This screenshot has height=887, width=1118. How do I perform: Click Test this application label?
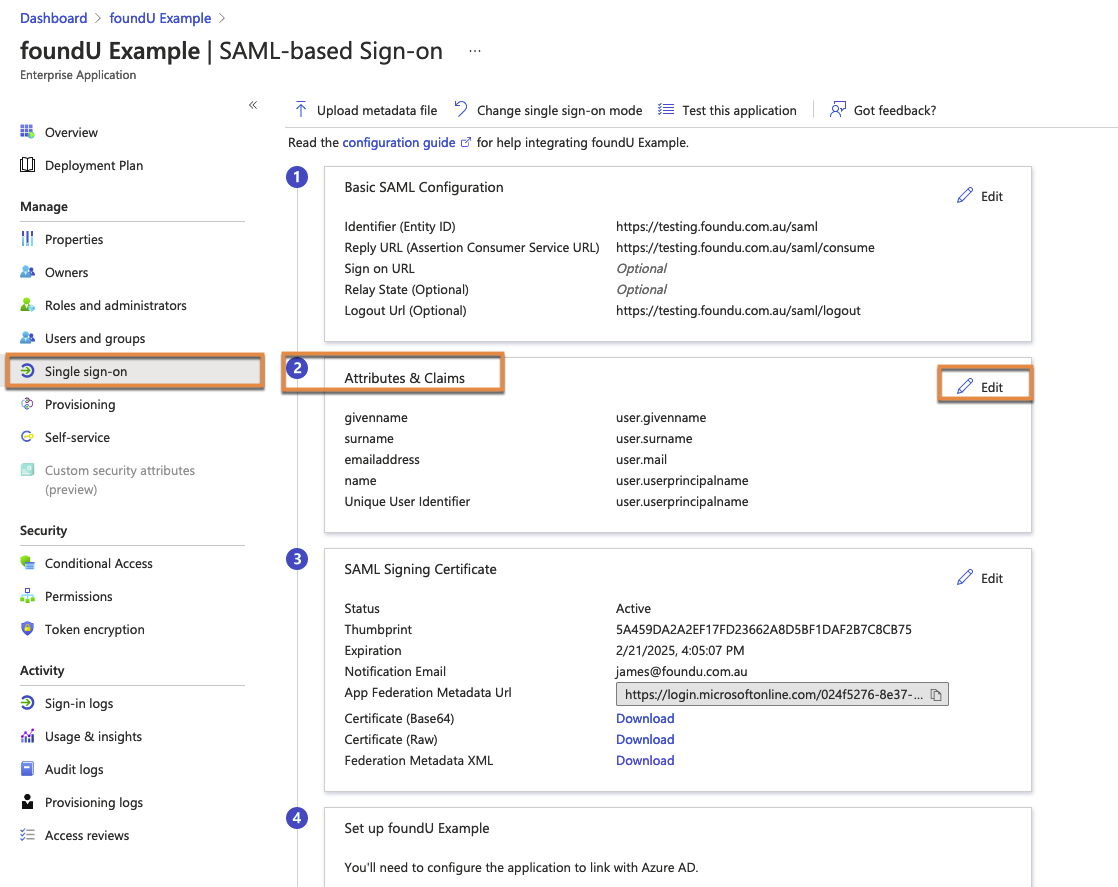coord(739,111)
